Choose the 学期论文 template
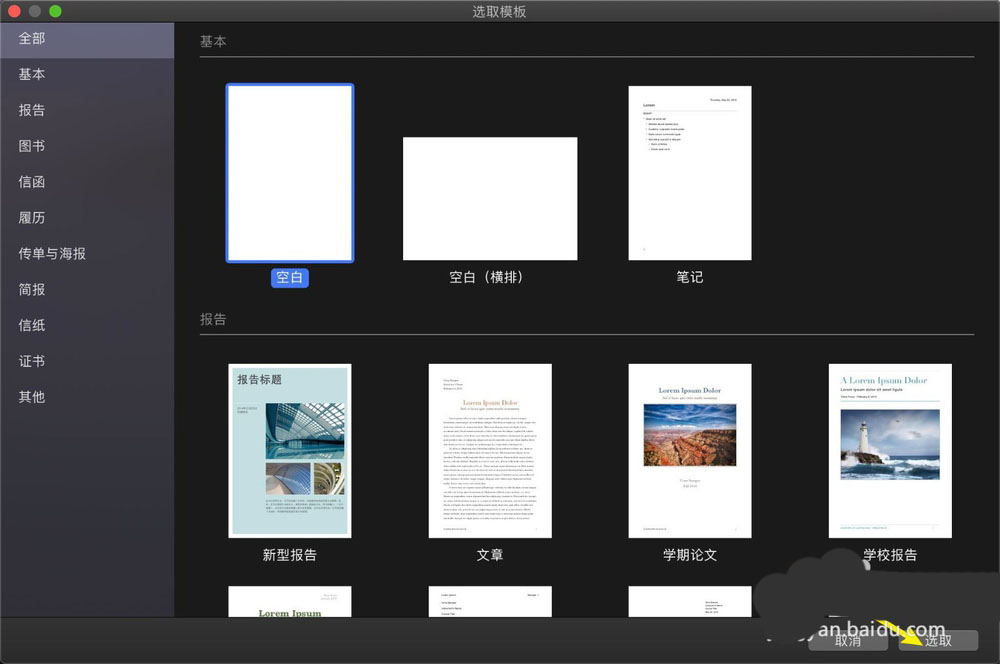Screen dimensions: 1000x664 point(689,451)
